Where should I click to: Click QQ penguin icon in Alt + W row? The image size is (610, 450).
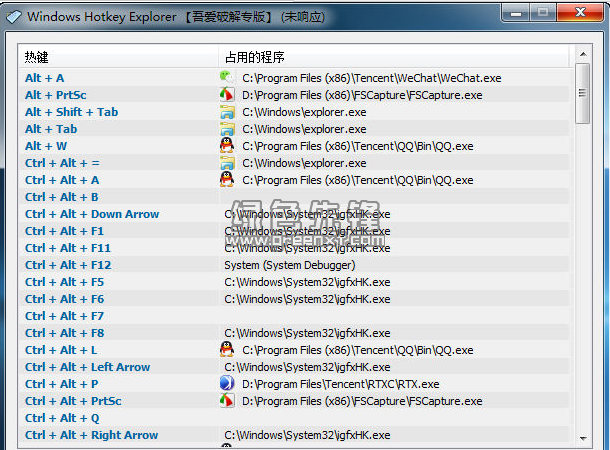[227, 145]
